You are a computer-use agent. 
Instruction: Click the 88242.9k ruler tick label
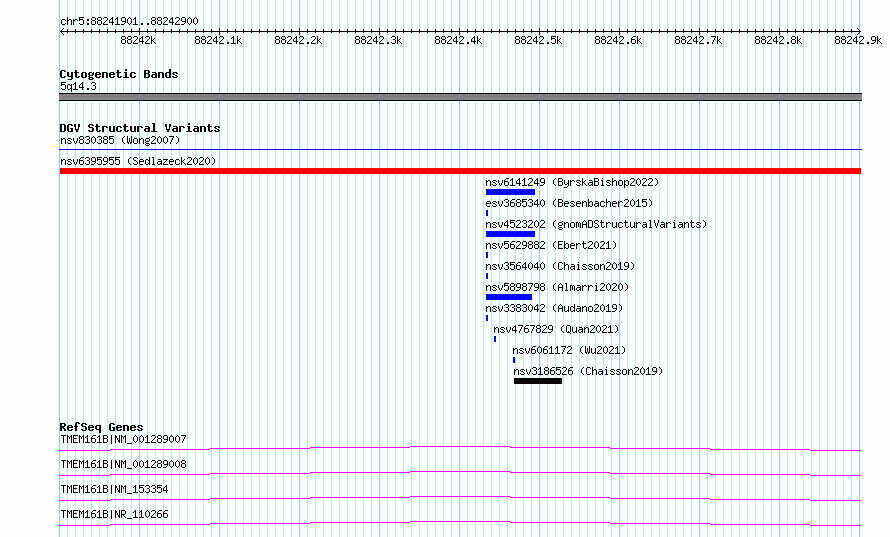[858, 40]
